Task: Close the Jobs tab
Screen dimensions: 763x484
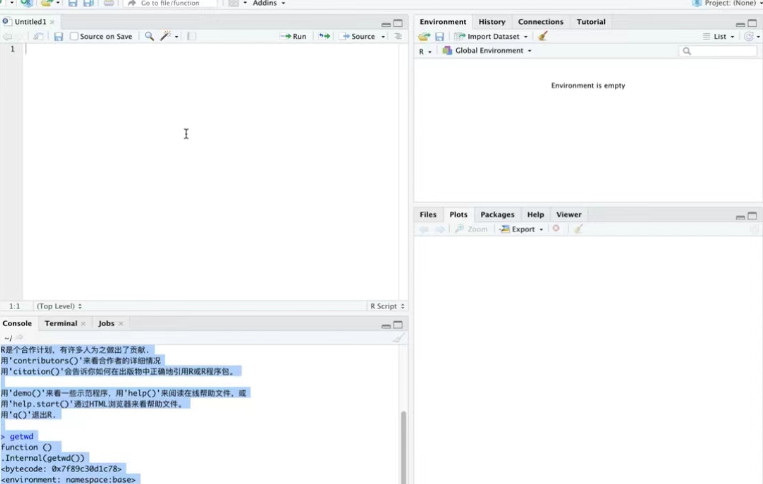Action: 121,323
